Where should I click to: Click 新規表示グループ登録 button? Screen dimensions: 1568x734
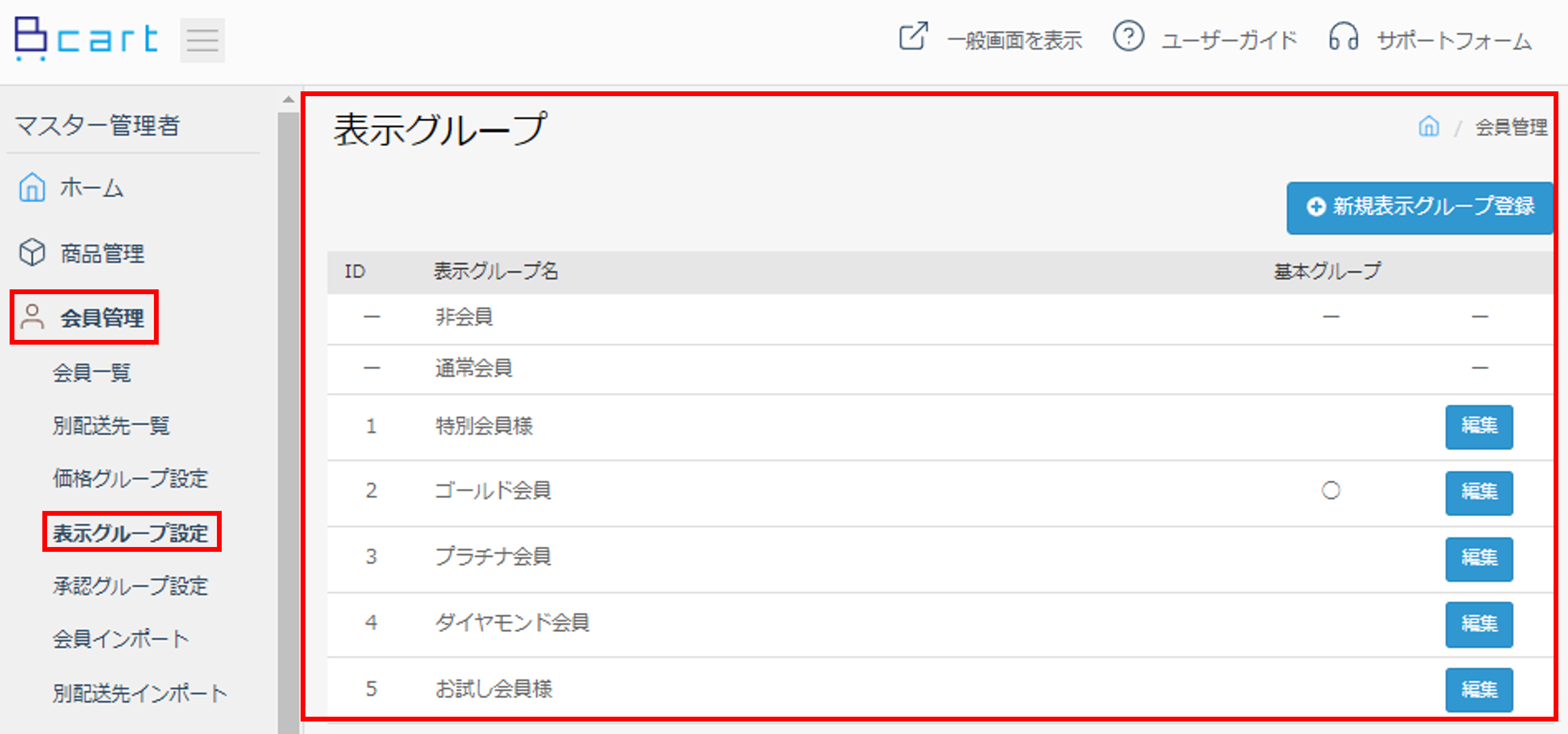point(1419,207)
